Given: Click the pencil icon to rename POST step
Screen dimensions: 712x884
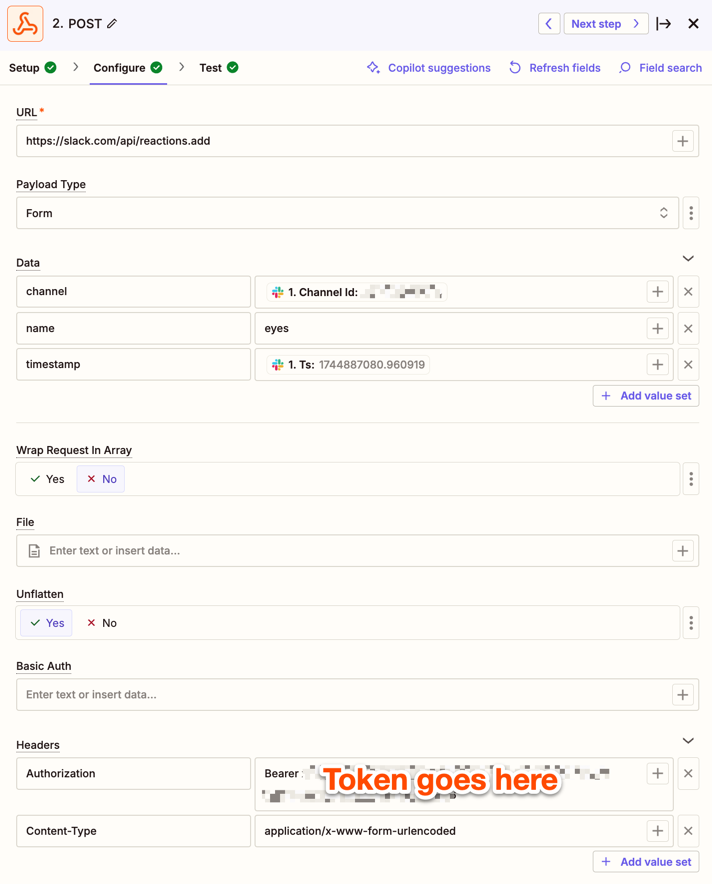Looking at the screenshot, I should (112, 24).
